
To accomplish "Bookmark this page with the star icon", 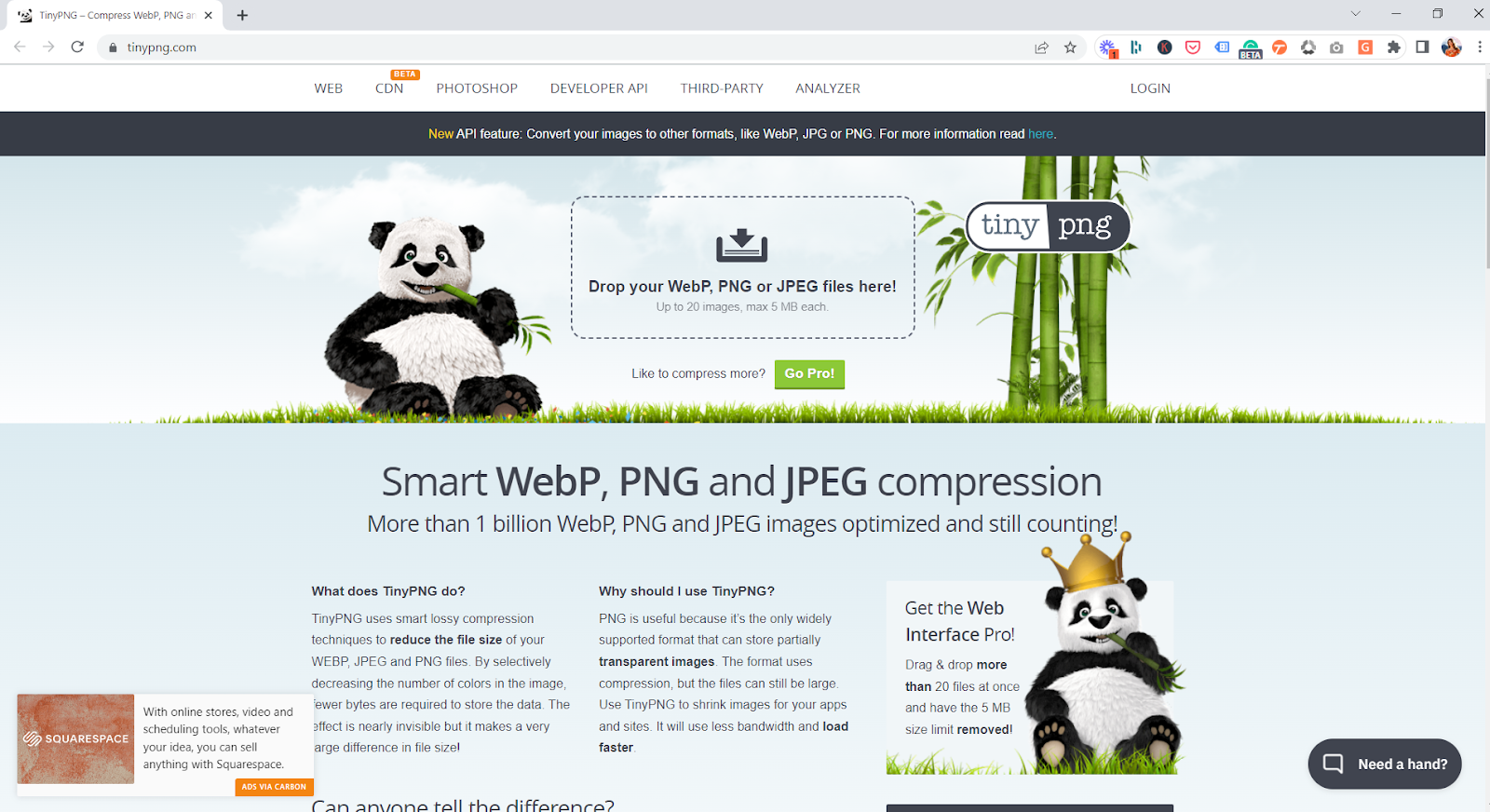I will point(1070,47).
